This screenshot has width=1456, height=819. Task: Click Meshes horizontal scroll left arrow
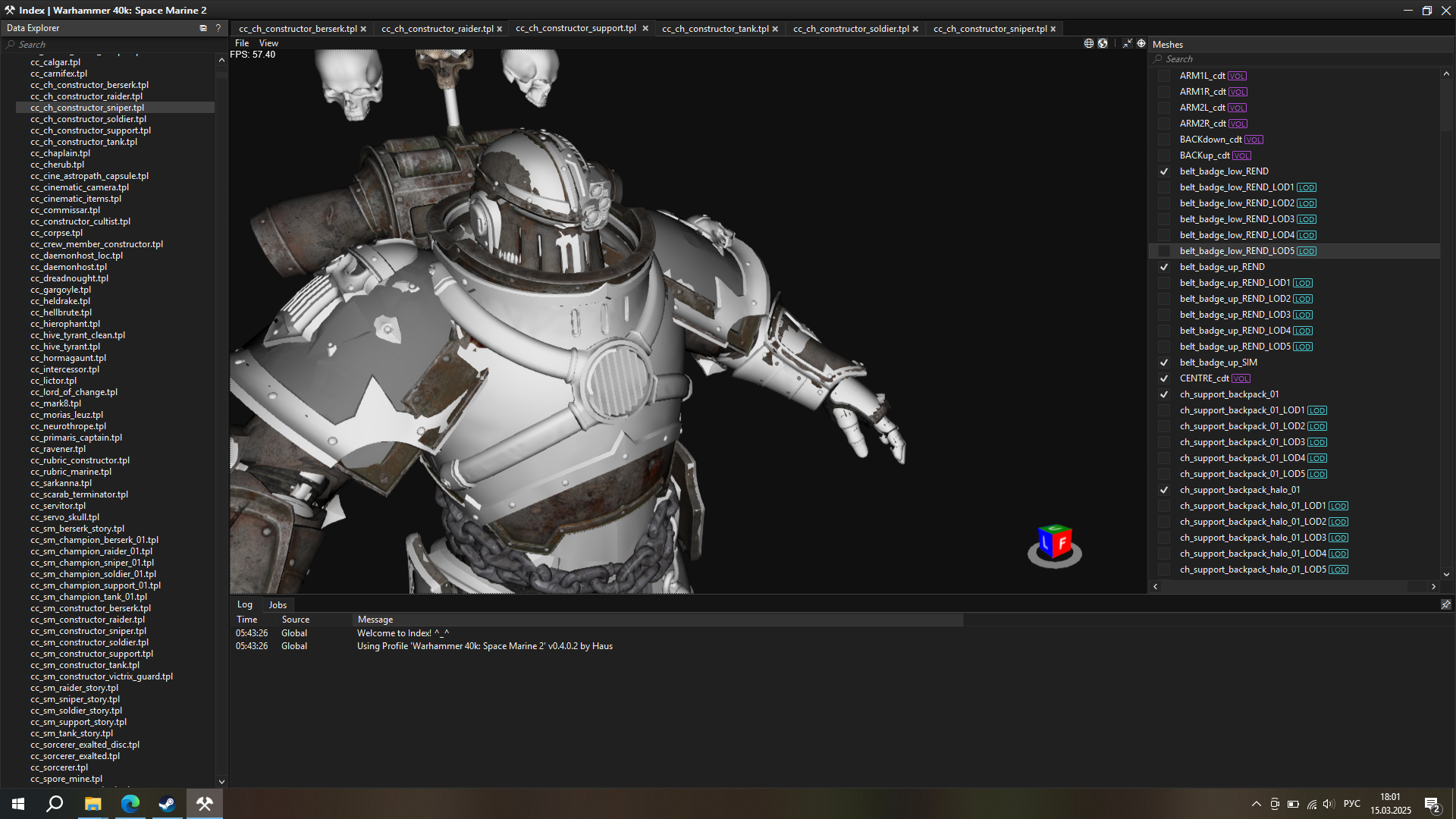click(1156, 586)
